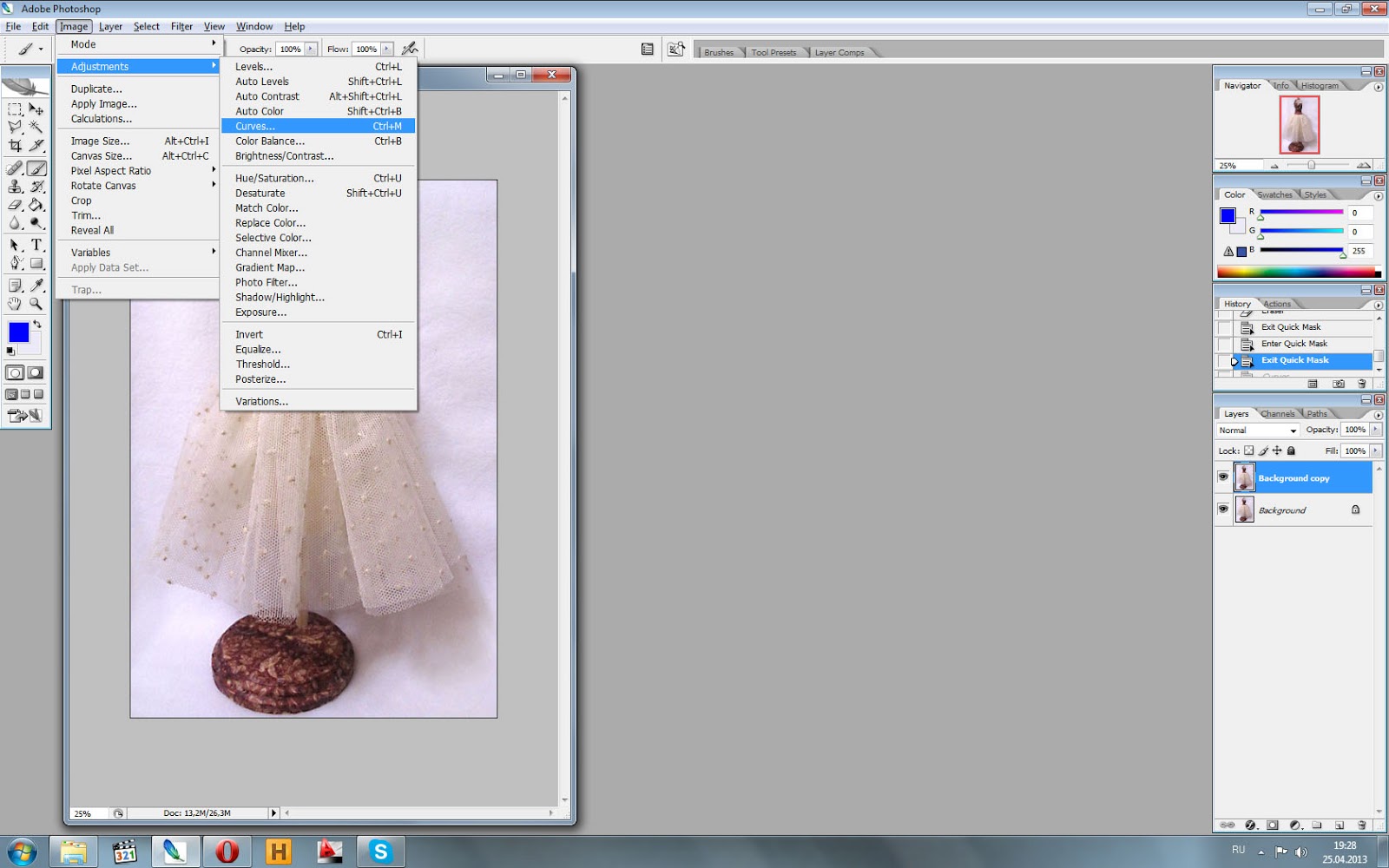Hide the Background copy layer

[x=1223, y=477]
